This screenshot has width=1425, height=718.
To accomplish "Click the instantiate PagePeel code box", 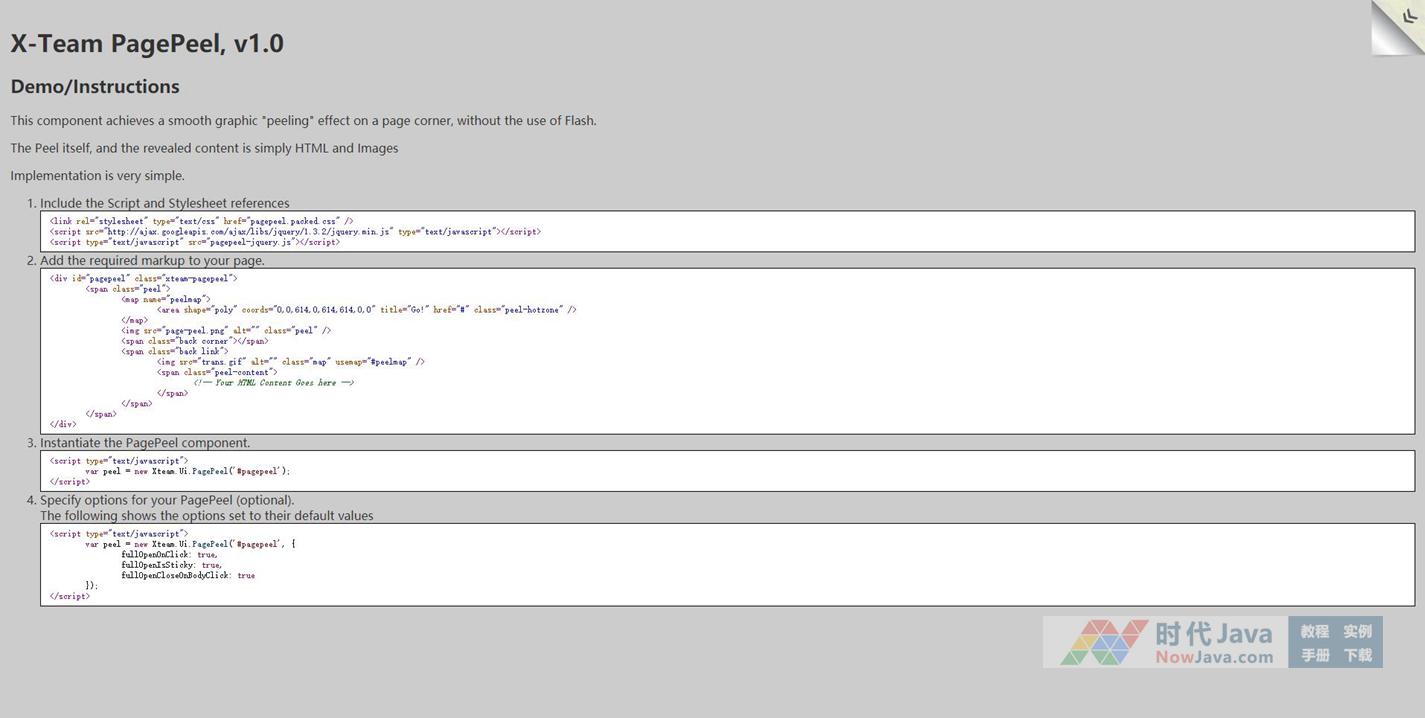I will pyautogui.click(x=727, y=471).
